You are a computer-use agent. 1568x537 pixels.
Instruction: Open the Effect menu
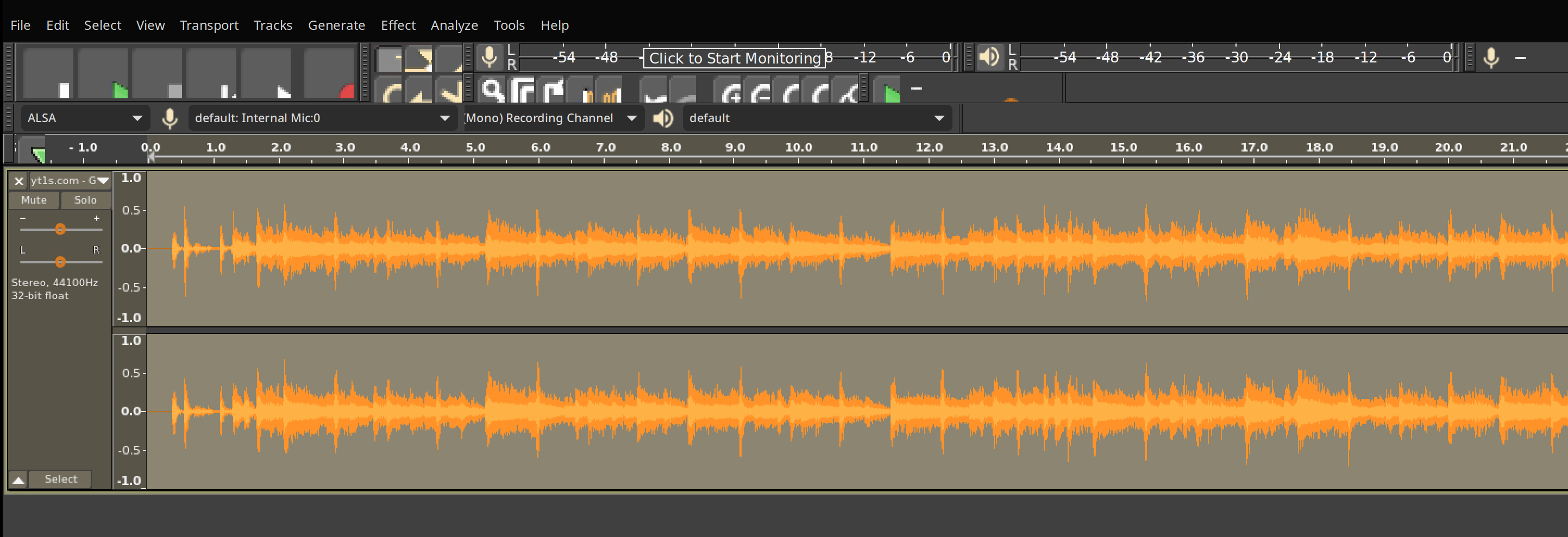398,25
